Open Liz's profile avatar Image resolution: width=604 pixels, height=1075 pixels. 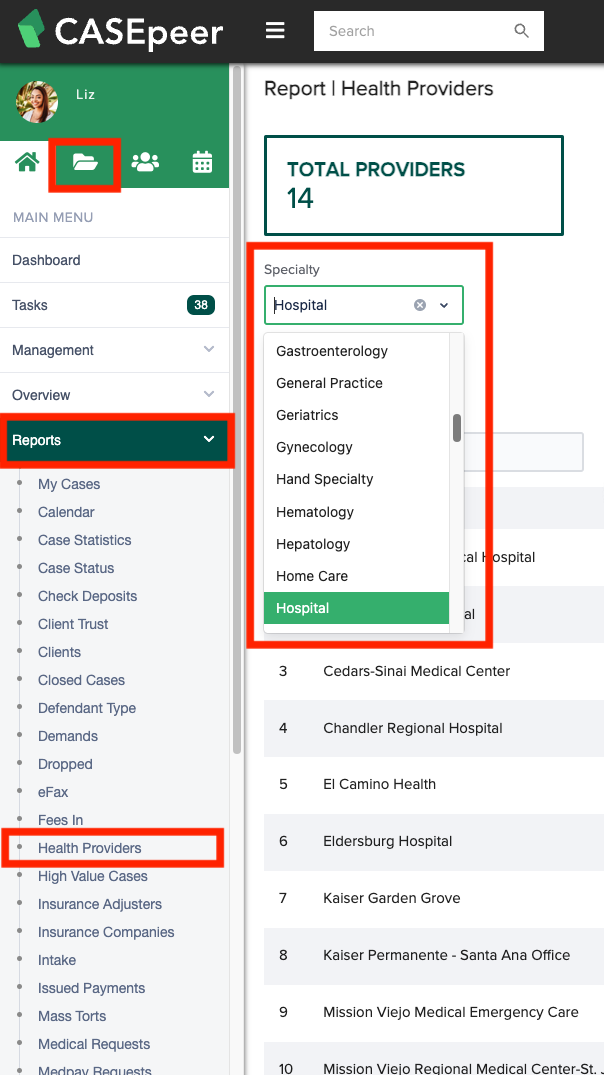(x=37, y=101)
